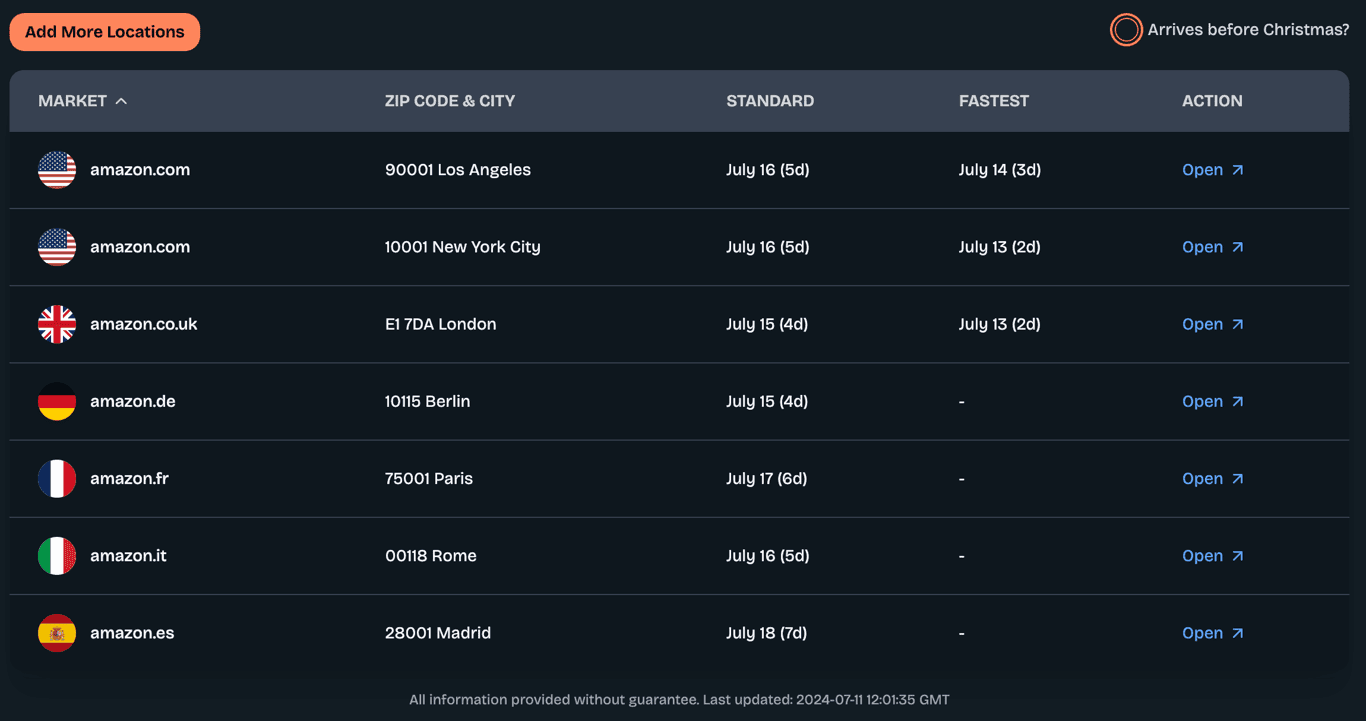The width and height of the screenshot is (1366, 721).
Task: Click the Spanish flag icon for amazon.es
Action: (57, 633)
